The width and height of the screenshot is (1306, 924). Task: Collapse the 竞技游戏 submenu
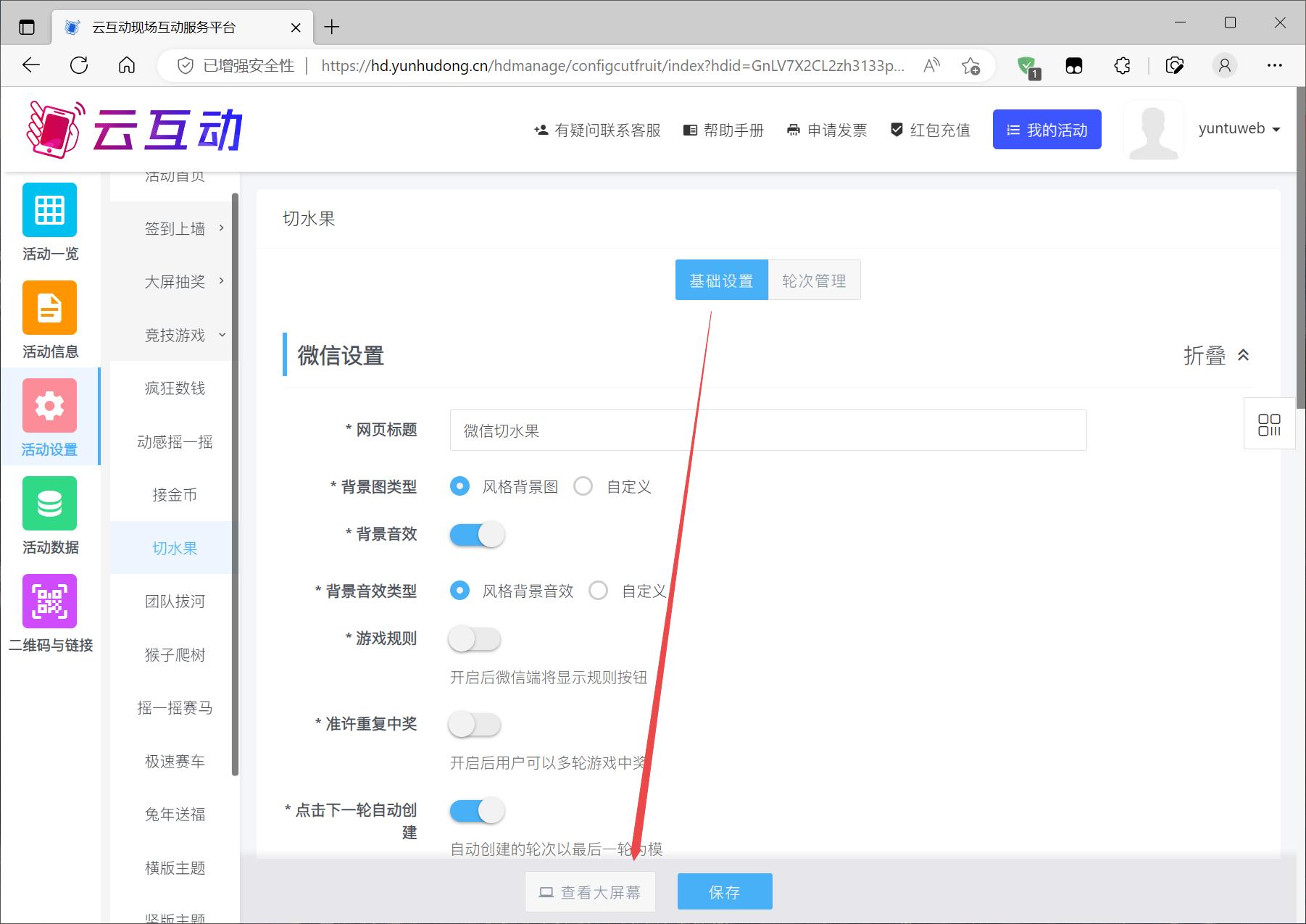175,335
